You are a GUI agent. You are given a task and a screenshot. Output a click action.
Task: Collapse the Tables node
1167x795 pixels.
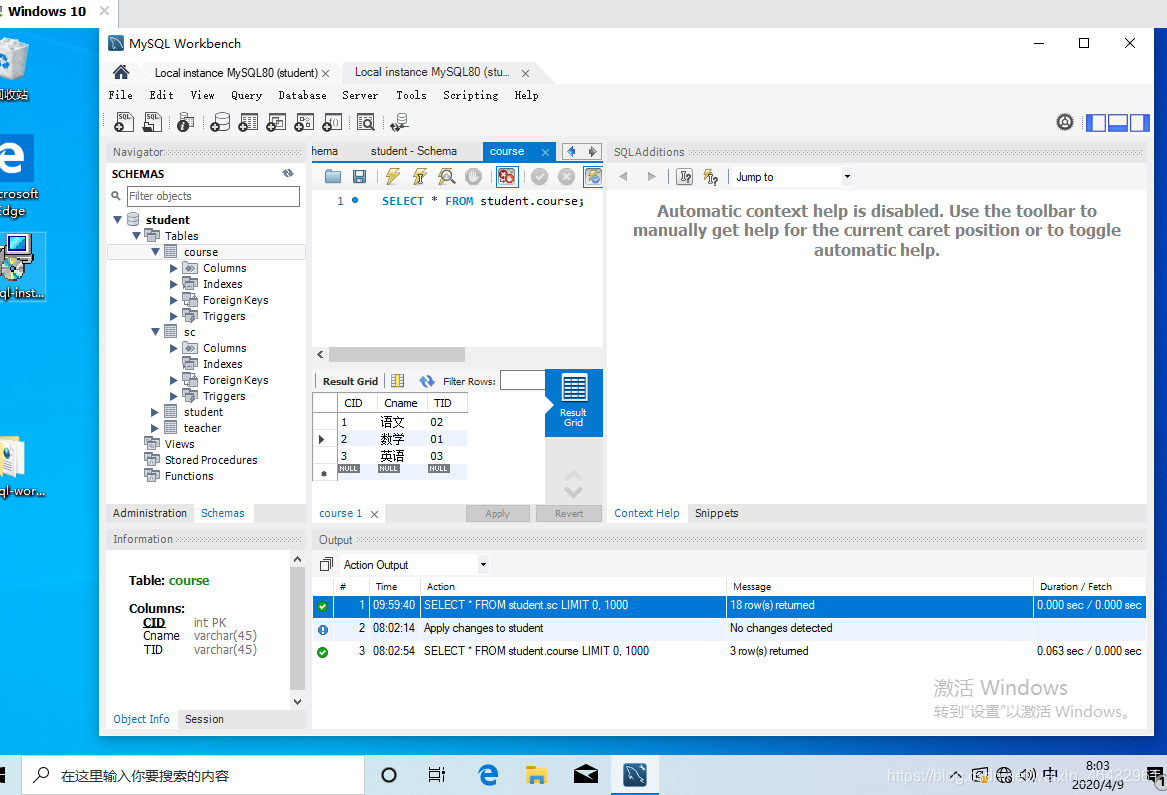(x=136, y=236)
